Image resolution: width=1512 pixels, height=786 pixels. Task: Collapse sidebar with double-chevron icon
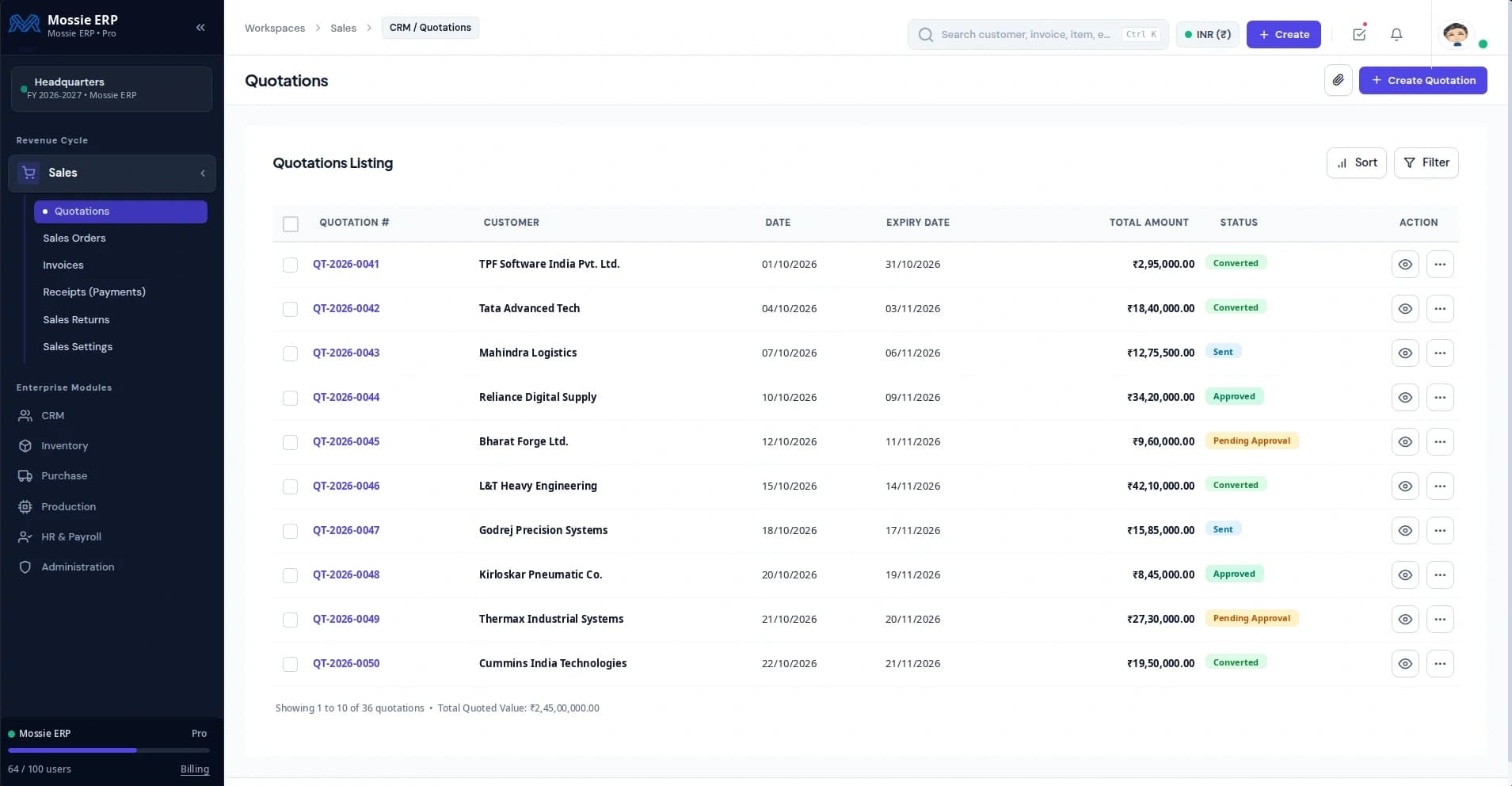click(x=200, y=27)
